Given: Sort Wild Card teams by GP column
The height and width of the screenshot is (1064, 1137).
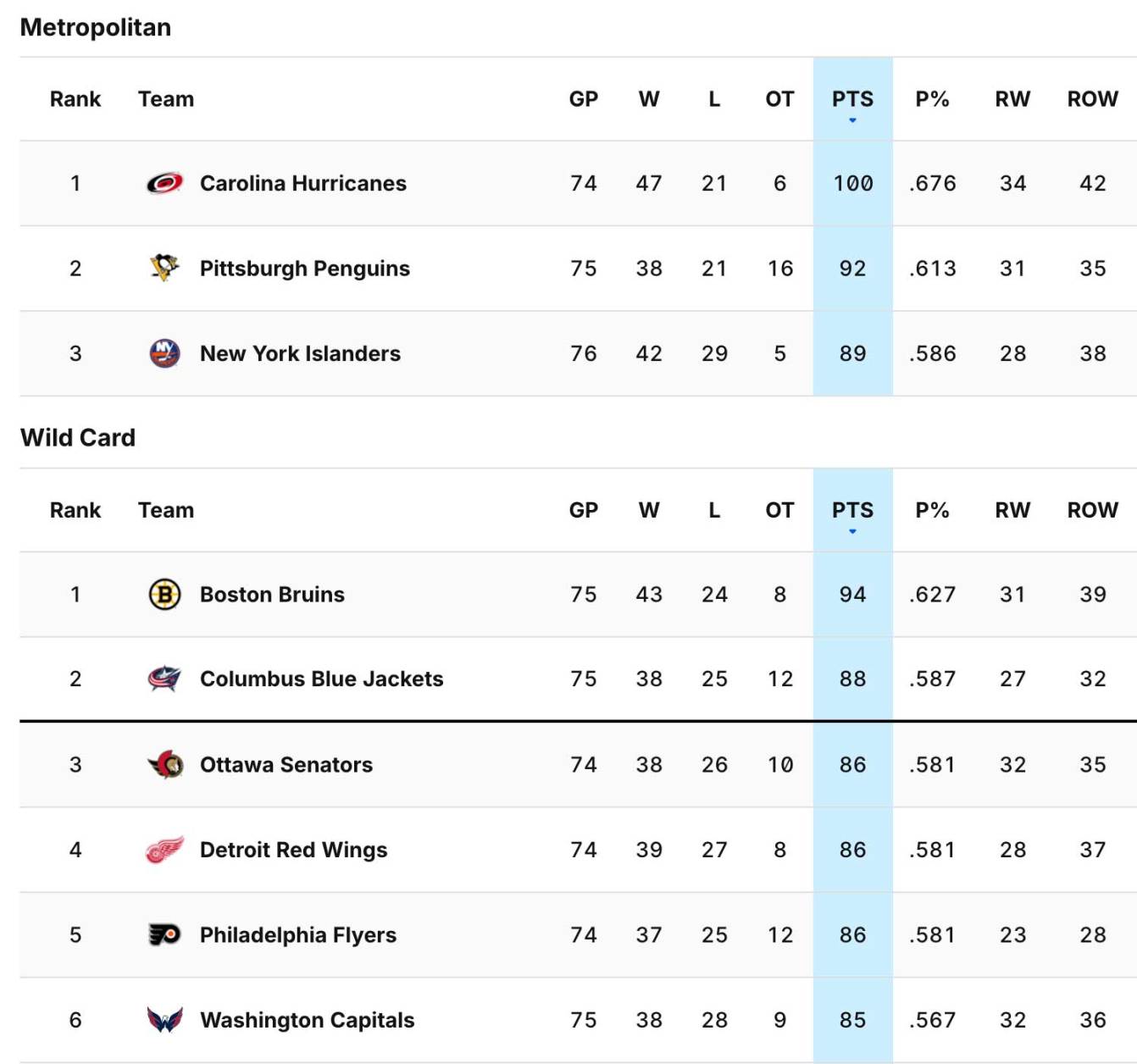Looking at the screenshot, I should pyautogui.click(x=585, y=510).
